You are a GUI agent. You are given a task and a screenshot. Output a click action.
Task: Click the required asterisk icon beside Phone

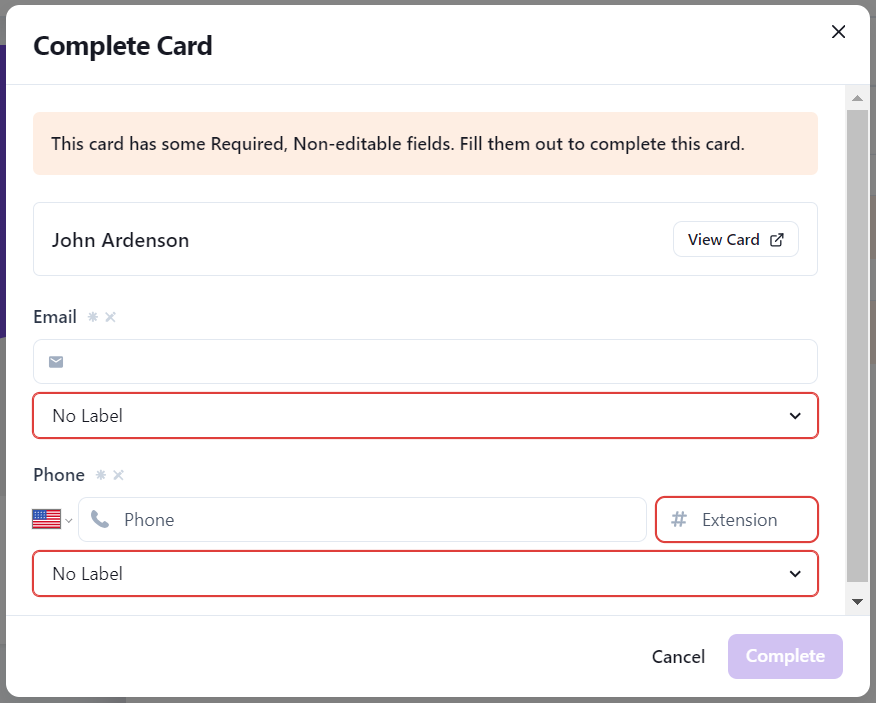pyautogui.click(x=101, y=475)
